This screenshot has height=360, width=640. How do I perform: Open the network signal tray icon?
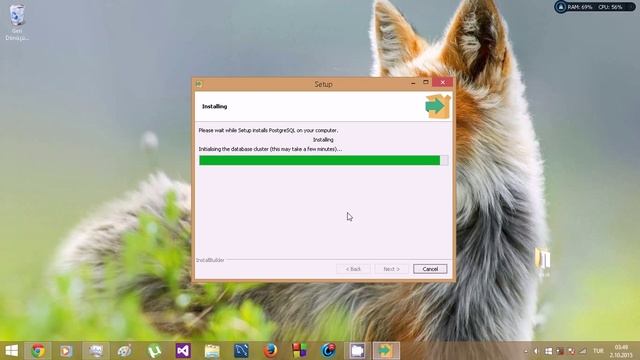[x=583, y=351]
